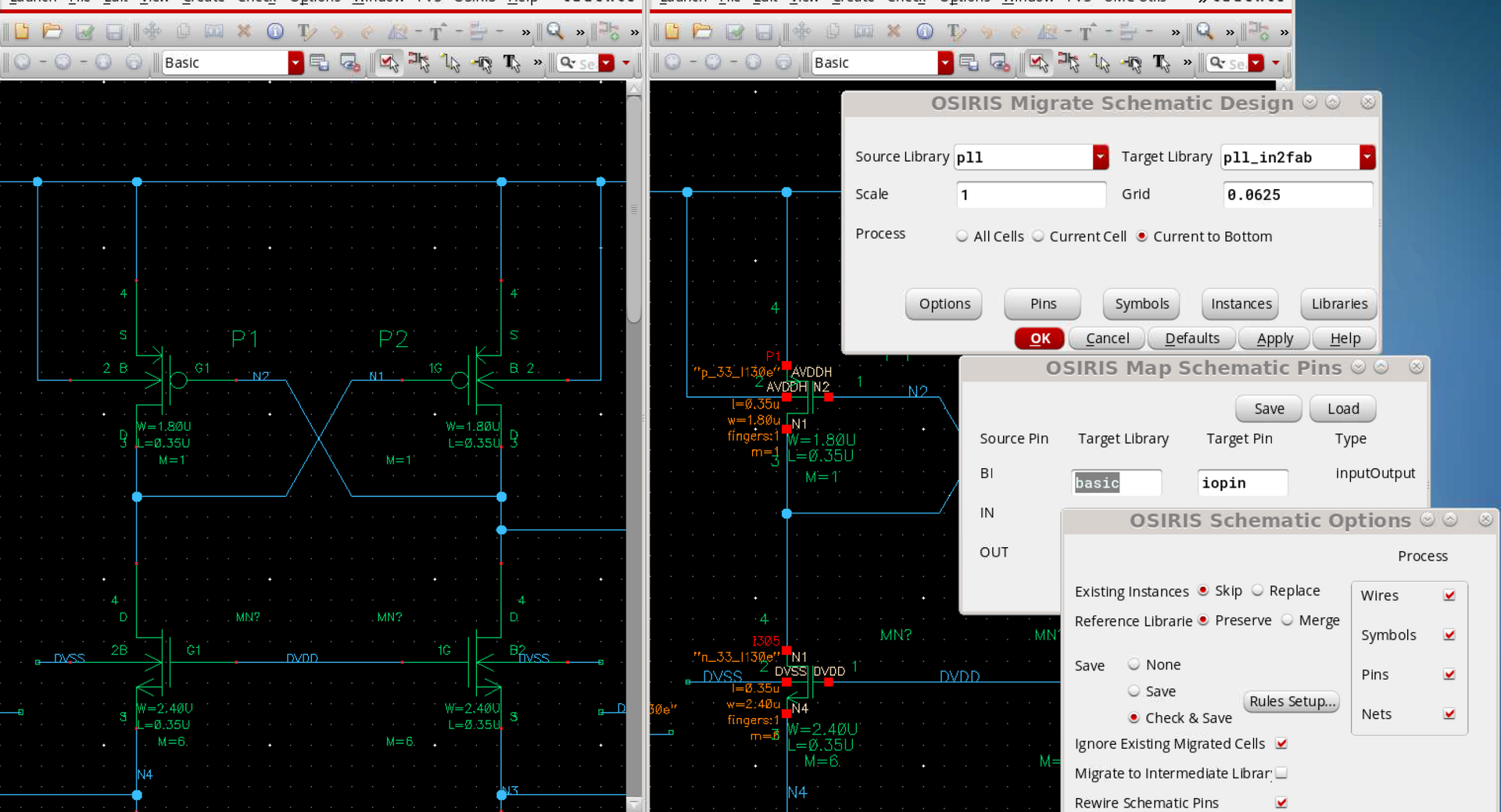The image size is (1501, 812).
Task: Click the Pins button in Migrate dialog
Action: click(1043, 304)
